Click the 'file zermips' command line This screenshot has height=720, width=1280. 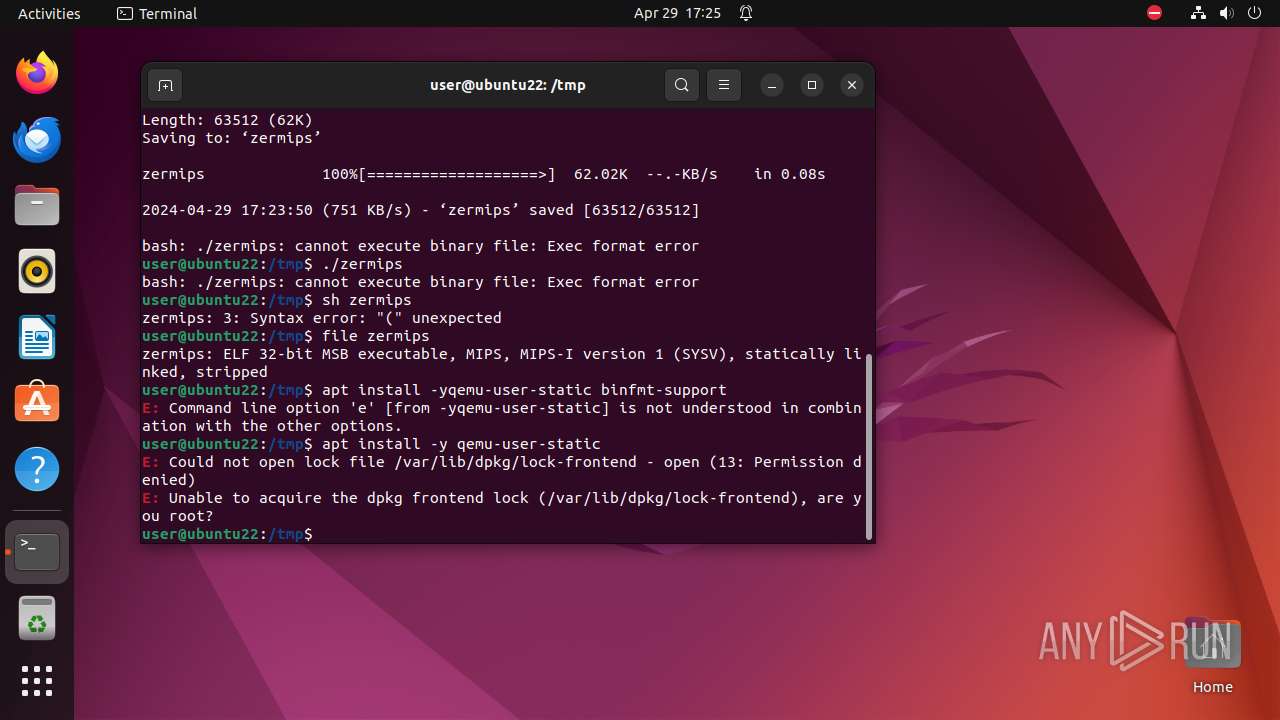(x=286, y=336)
